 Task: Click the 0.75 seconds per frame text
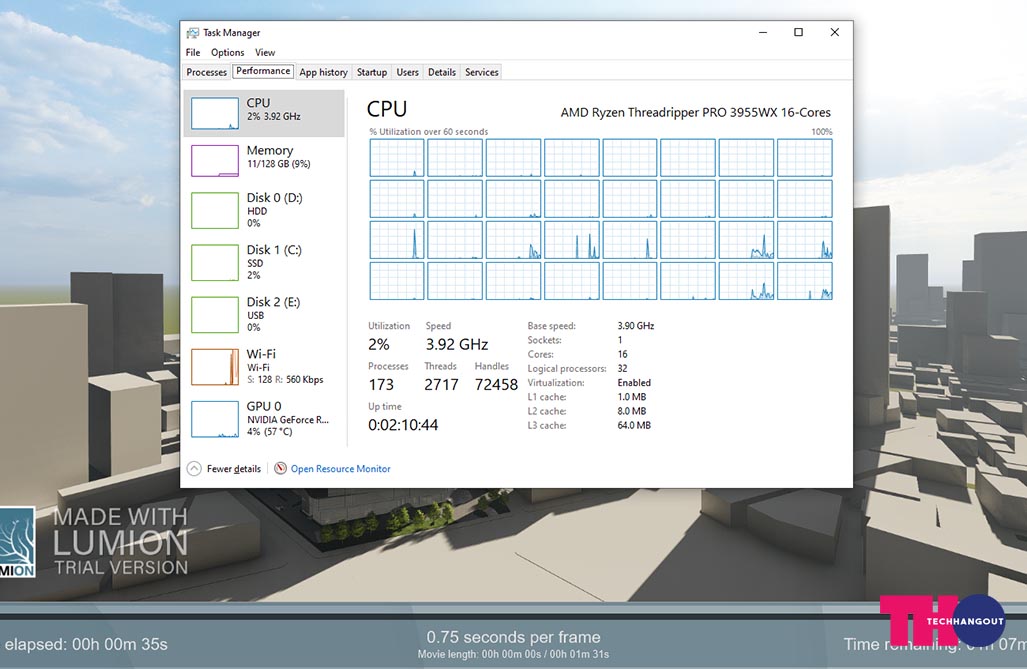click(x=514, y=637)
